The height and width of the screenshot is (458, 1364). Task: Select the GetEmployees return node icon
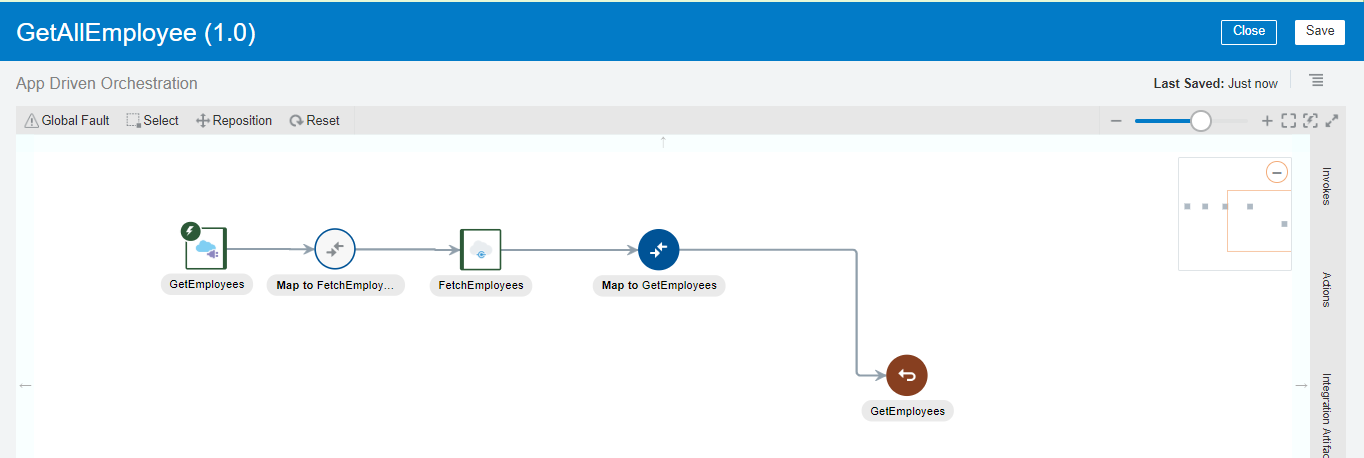907,375
